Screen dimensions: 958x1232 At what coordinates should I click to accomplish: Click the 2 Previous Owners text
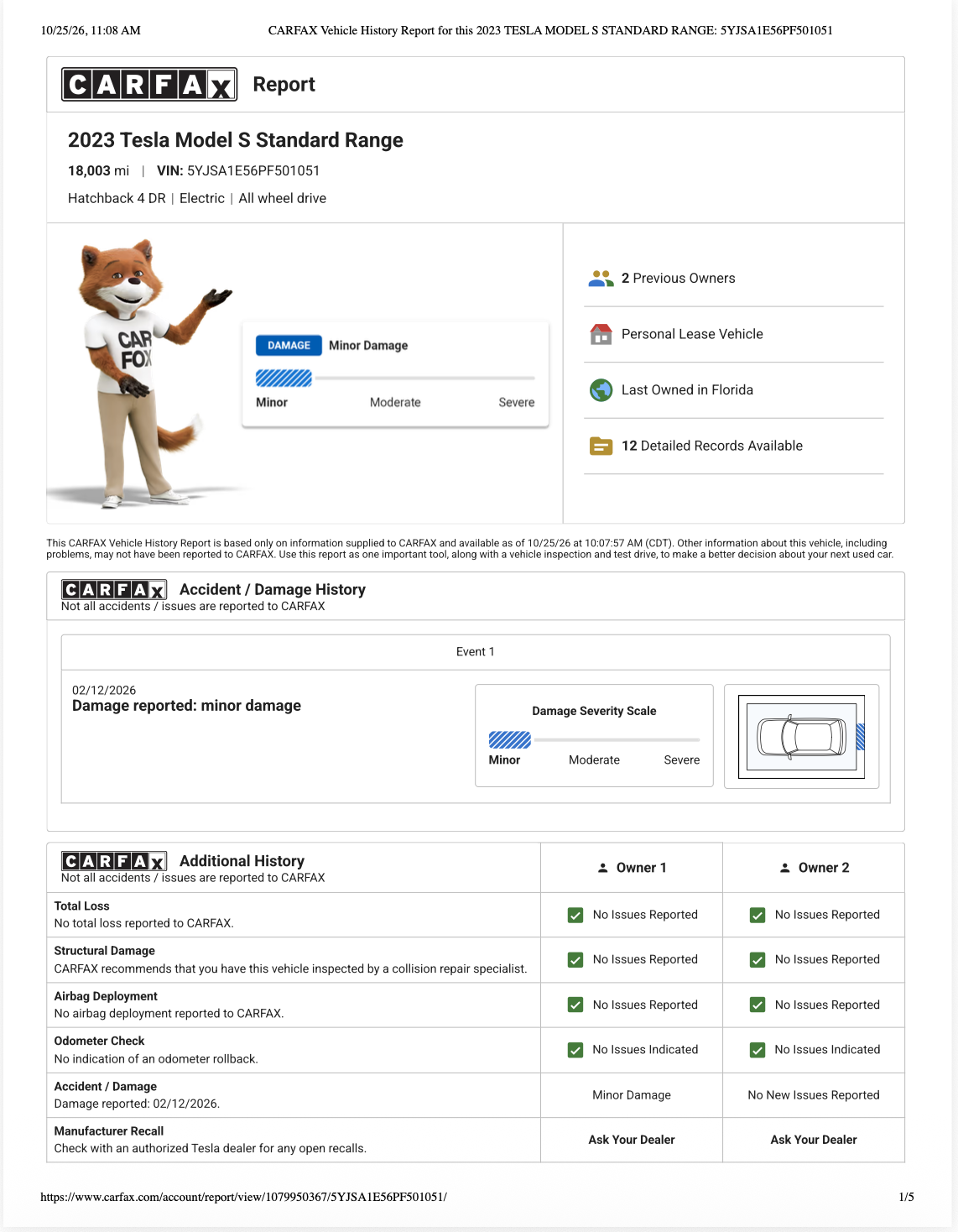(679, 279)
